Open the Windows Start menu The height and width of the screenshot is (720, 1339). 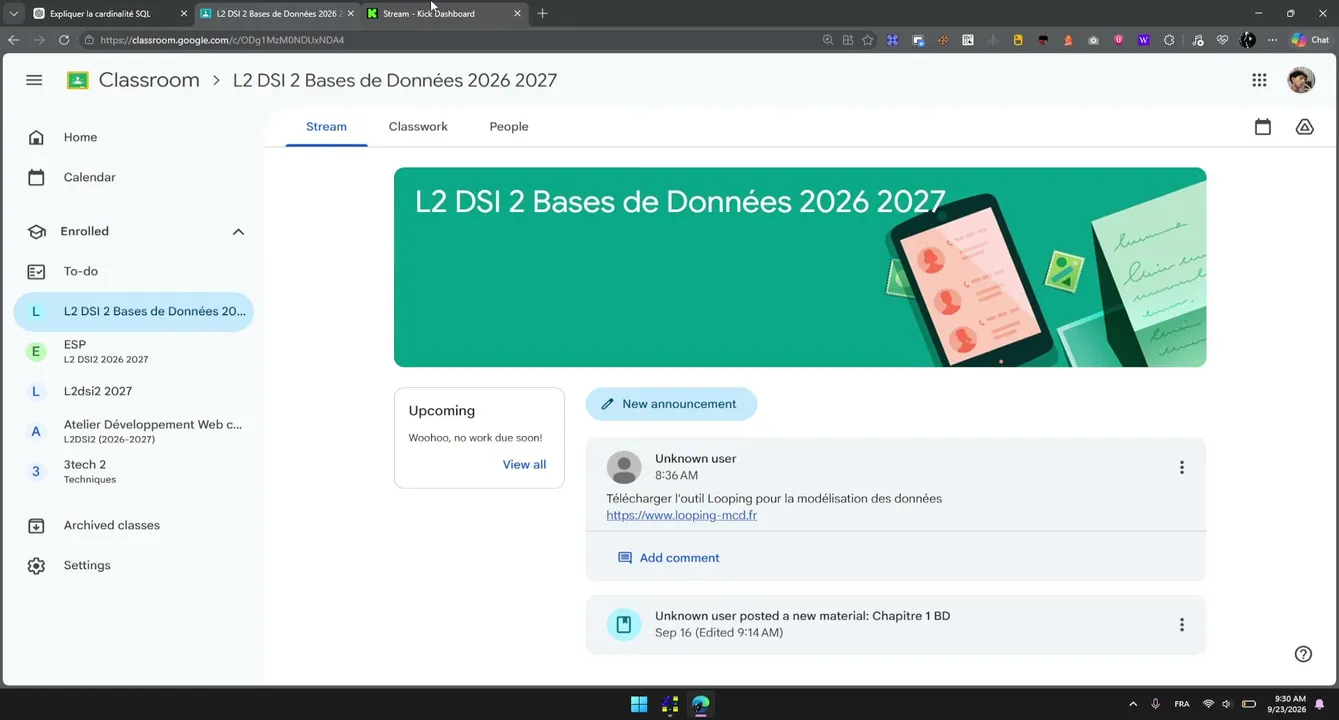639,704
